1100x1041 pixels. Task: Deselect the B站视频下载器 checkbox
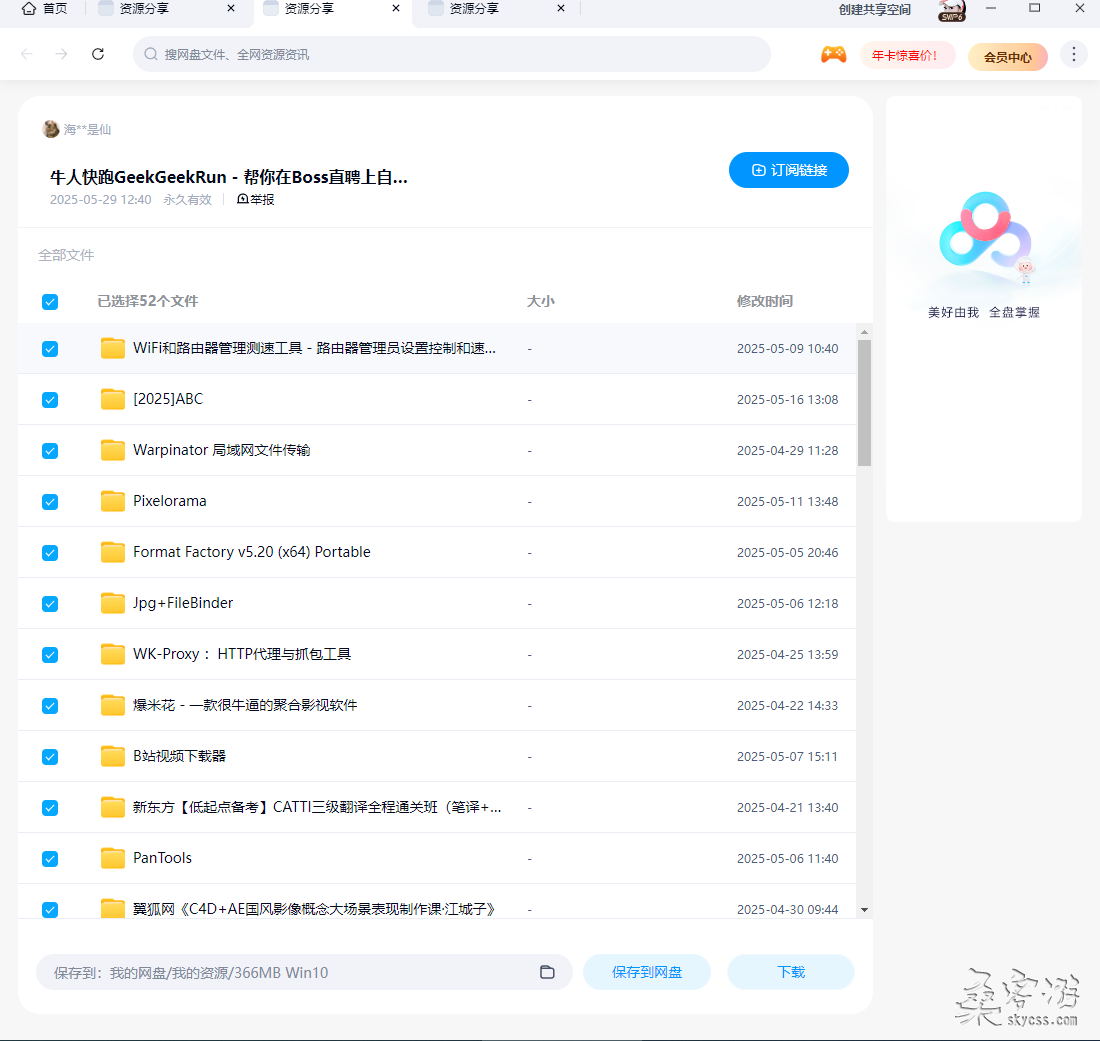50,757
